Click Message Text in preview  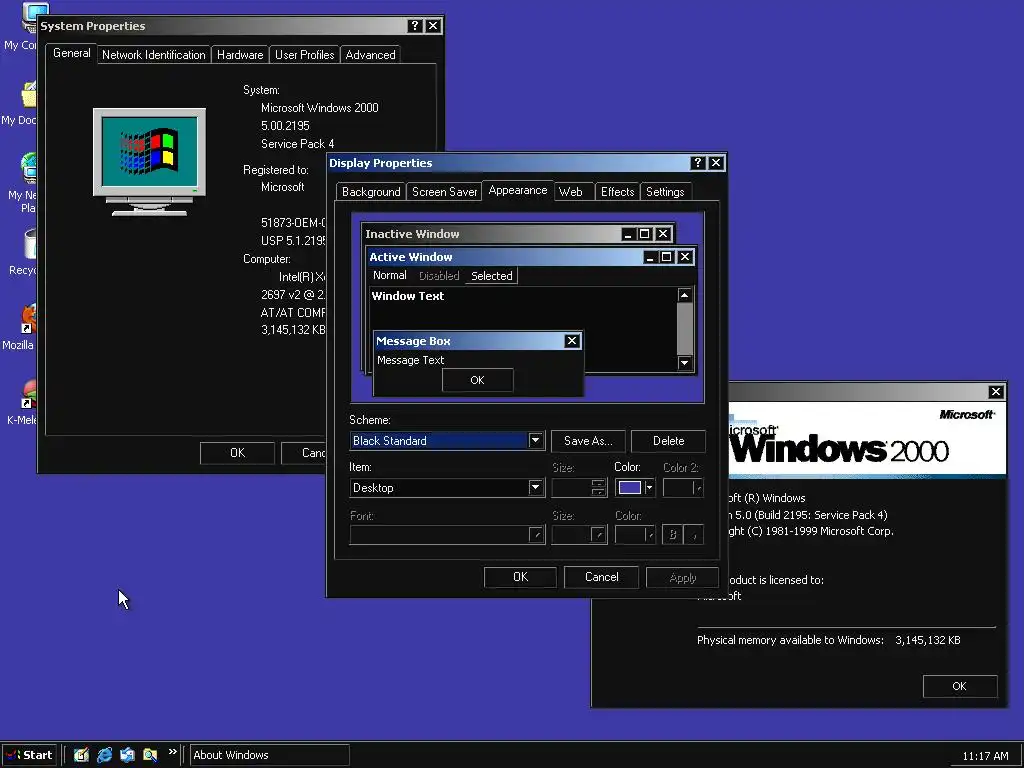[x=410, y=360]
